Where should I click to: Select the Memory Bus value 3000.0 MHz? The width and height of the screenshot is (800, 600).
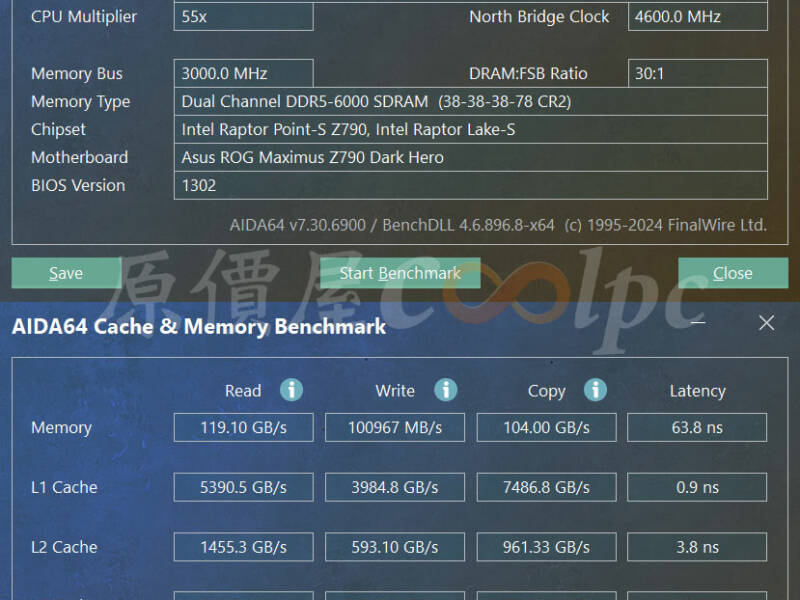[243, 73]
